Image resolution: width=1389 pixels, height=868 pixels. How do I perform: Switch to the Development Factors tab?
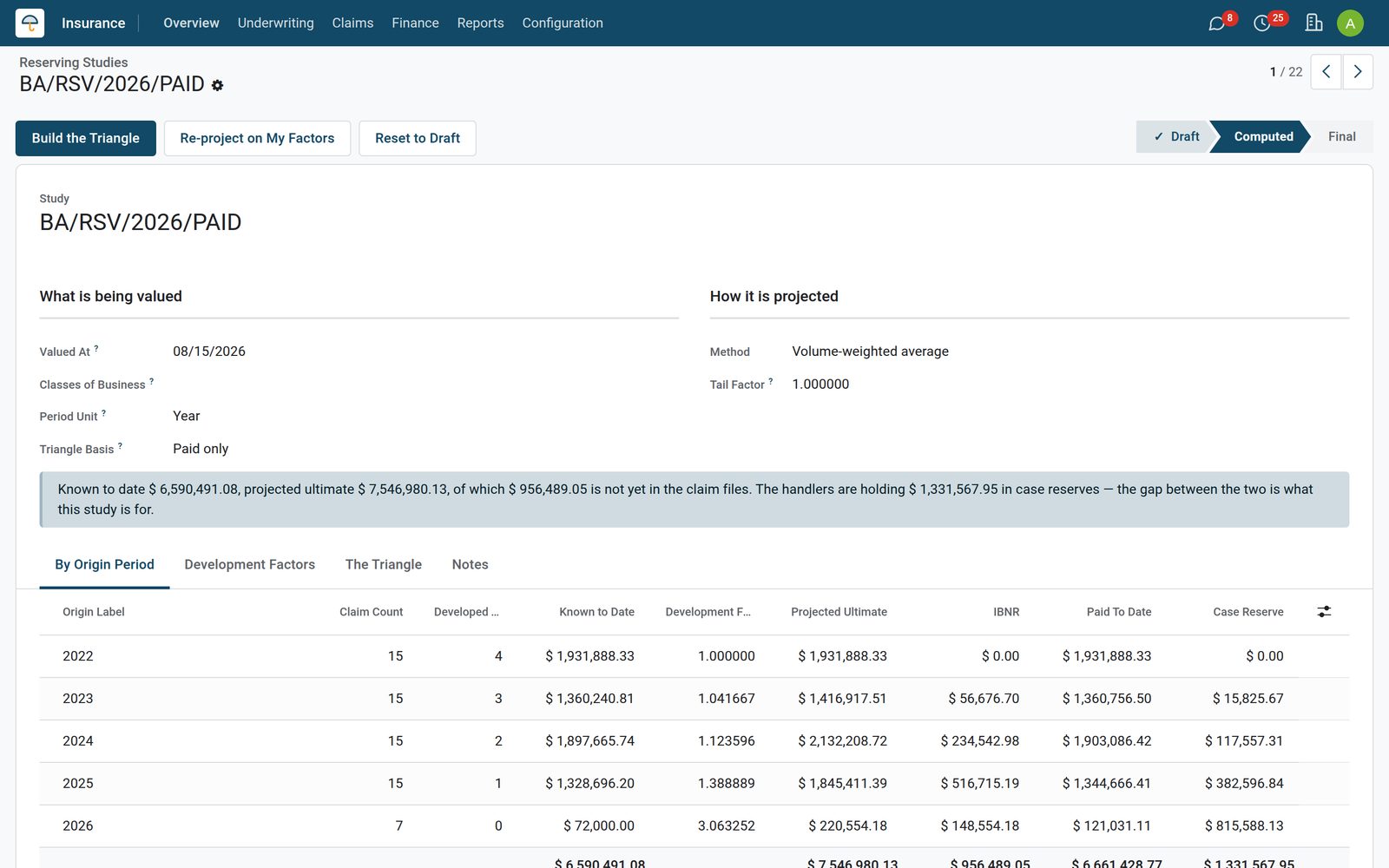[x=250, y=564]
